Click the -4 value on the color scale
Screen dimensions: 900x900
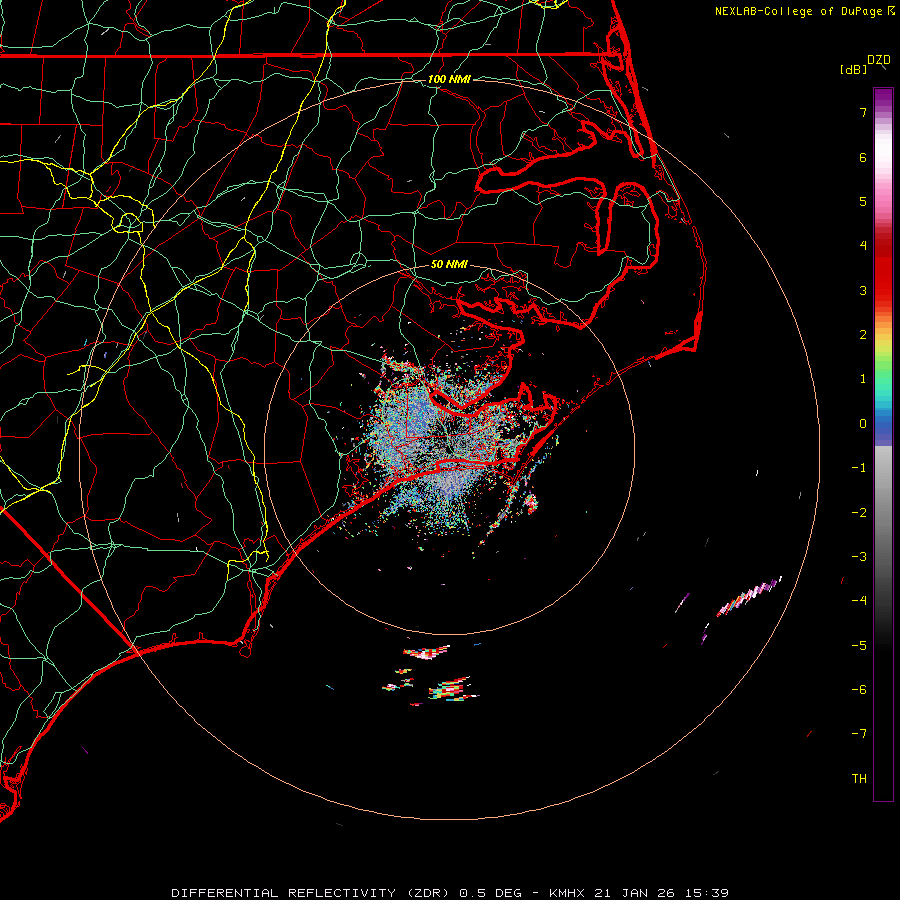pyautogui.click(x=859, y=601)
